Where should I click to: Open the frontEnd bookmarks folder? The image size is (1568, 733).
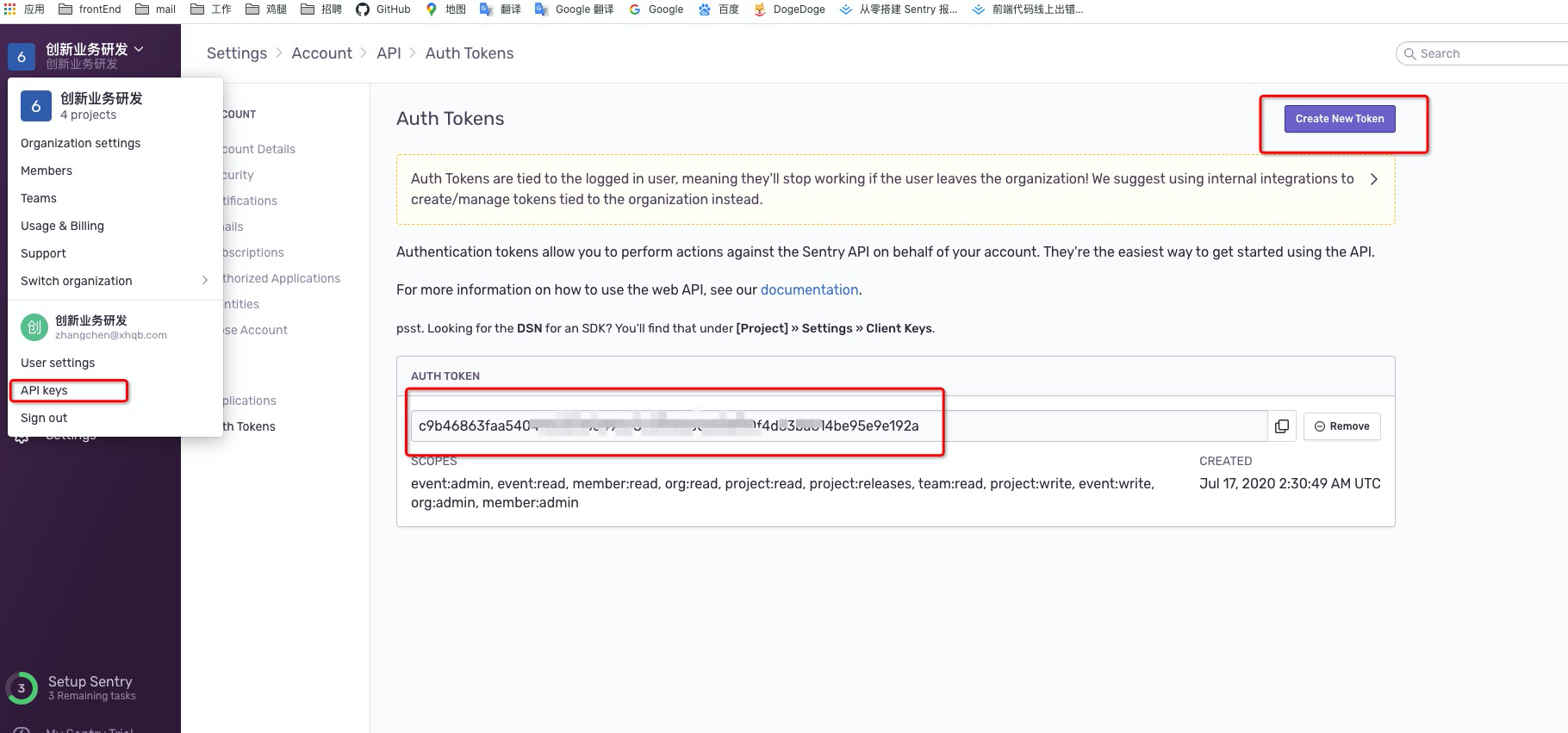90,9
